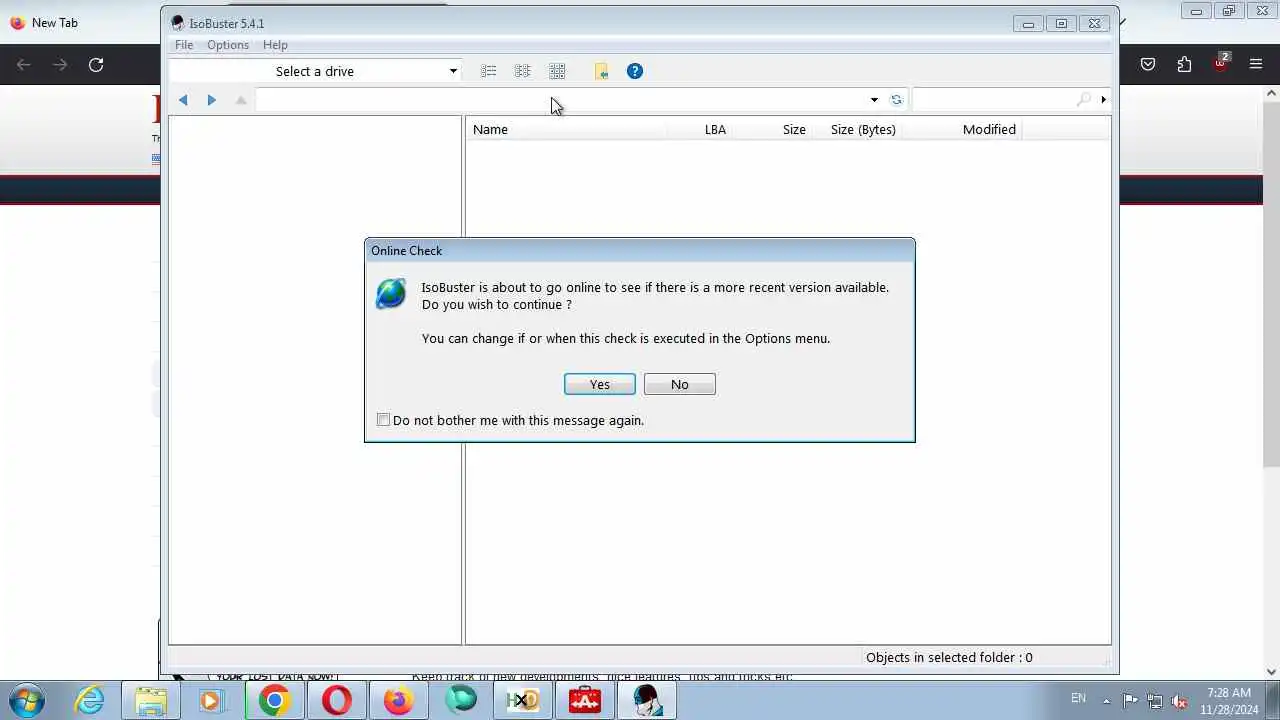Switch to list view icon

(x=489, y=71)
